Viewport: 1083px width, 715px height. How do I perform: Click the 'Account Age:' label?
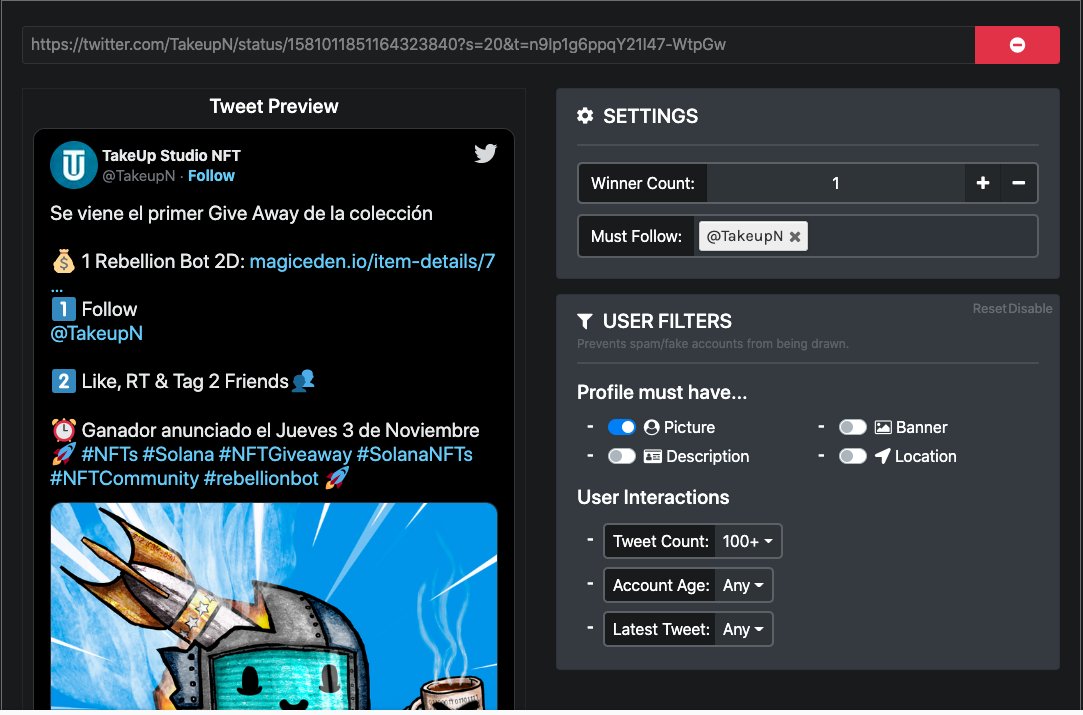(x=660, y=586)
